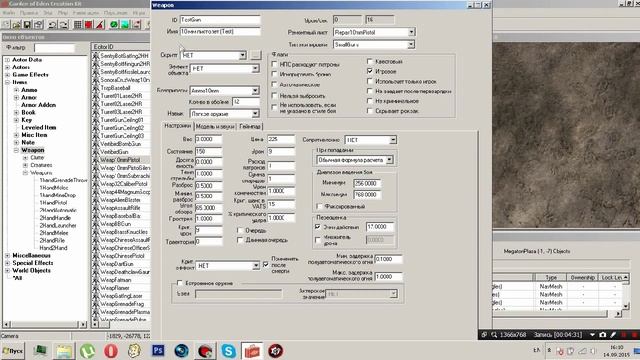
Task: Click the Пуск start button
Action: pyautogui.click(x=13, y=351)
